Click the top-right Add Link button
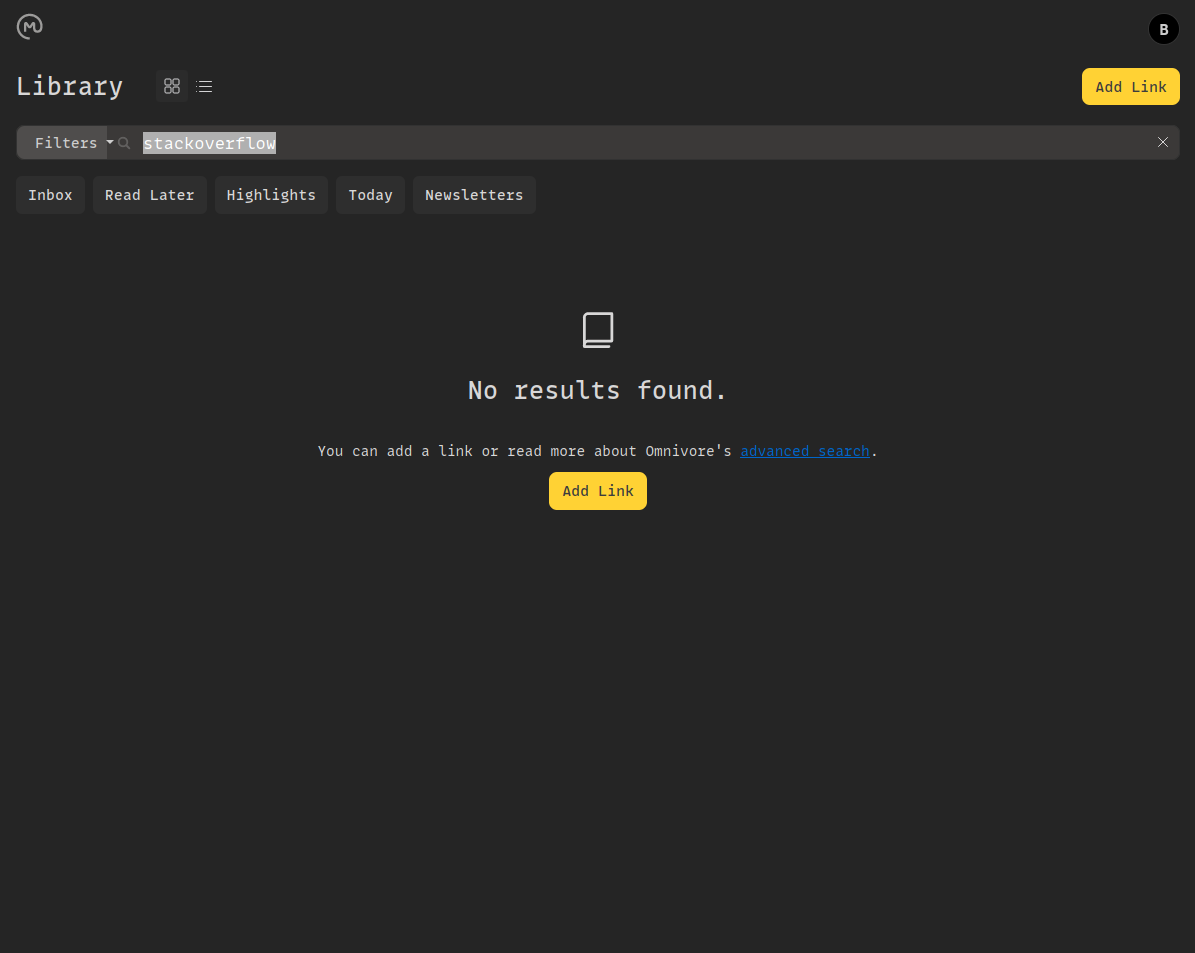 point(1130,86)
